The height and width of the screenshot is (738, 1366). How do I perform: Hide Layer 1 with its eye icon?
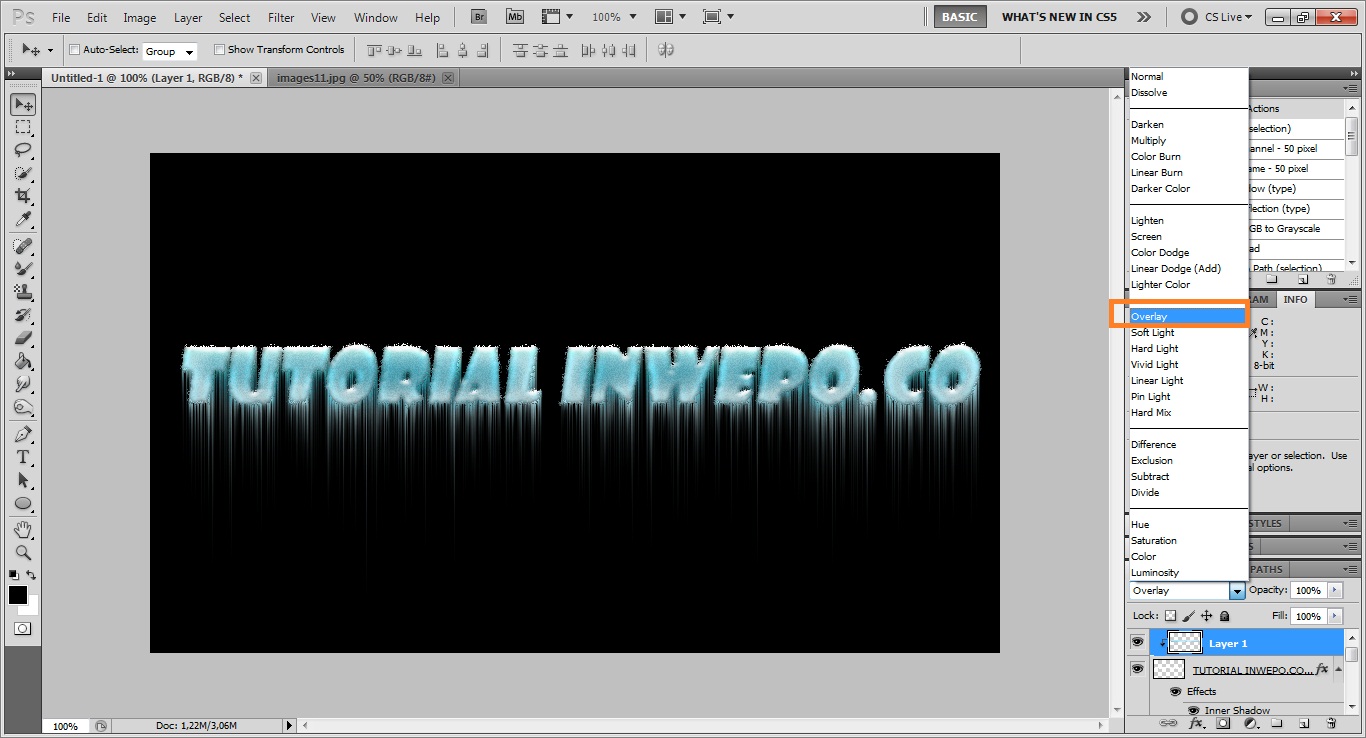coord(1137,643)
